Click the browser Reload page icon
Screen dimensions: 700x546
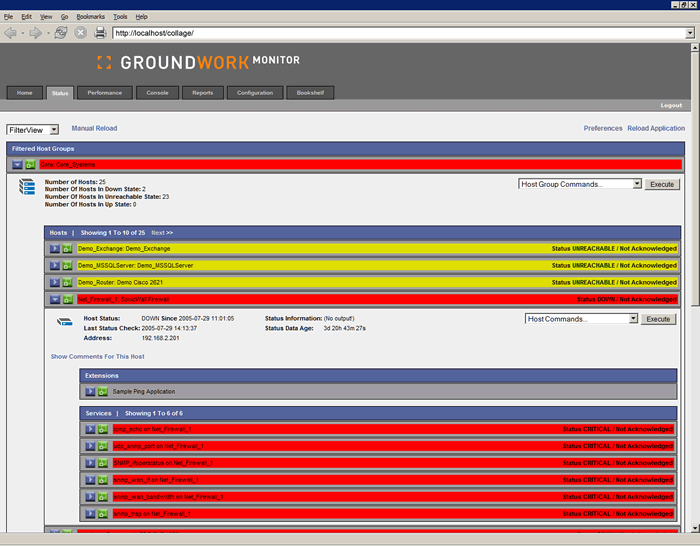(x=61, y=33)
